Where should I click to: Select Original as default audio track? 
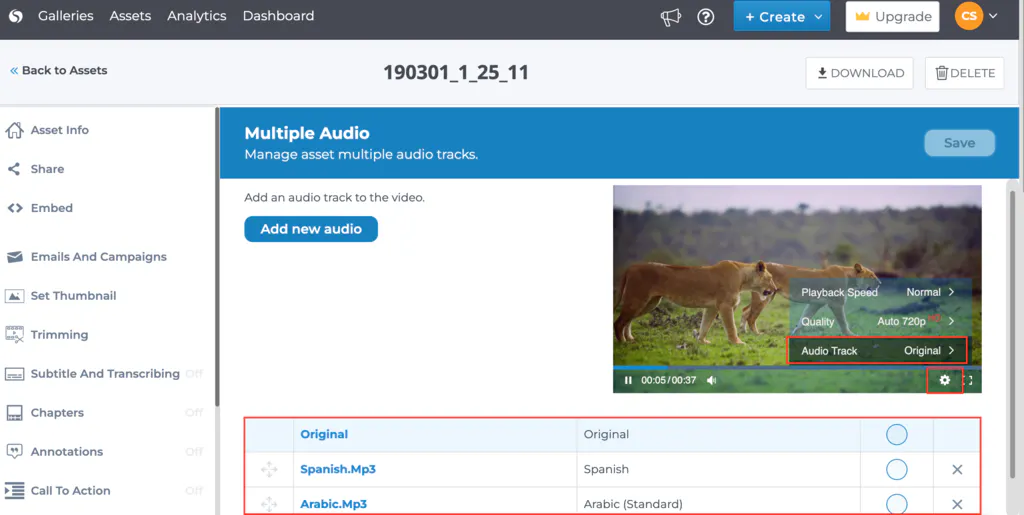(x=896, y=434)
